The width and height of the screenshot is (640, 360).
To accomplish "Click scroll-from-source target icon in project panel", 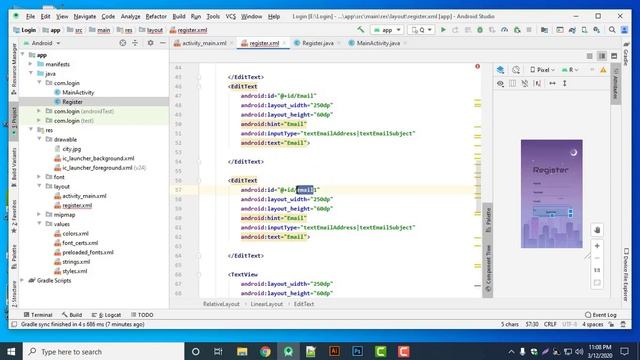I will point(122,43).
